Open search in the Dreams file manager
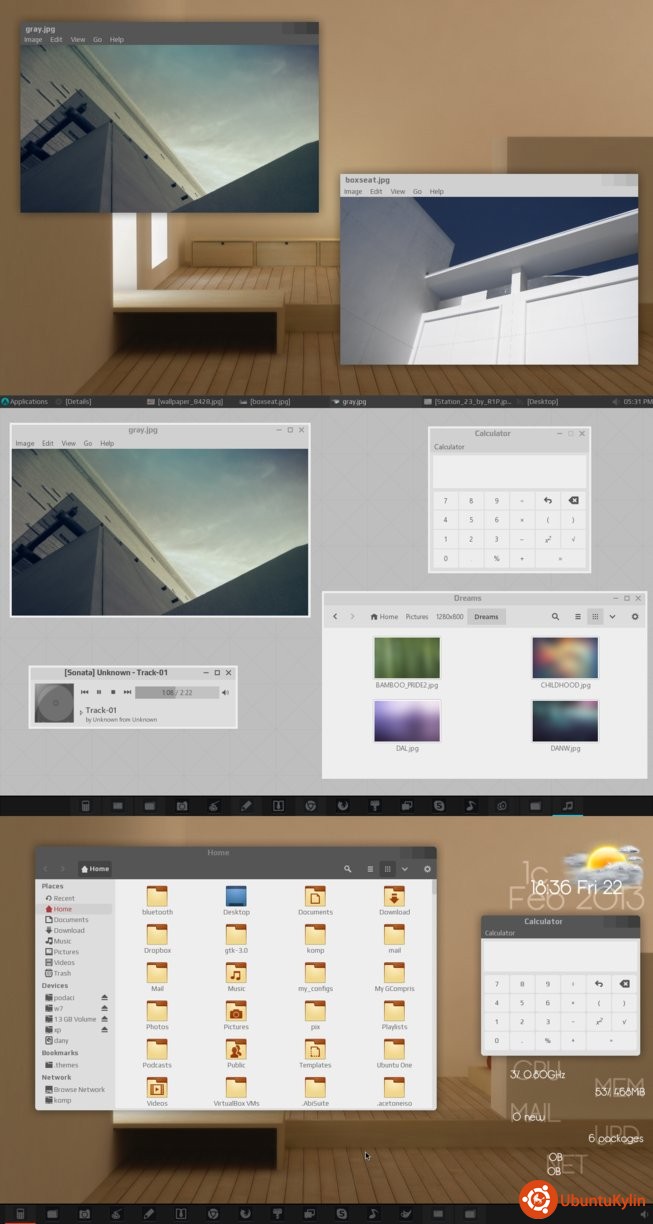 click(x=555, y=617)
